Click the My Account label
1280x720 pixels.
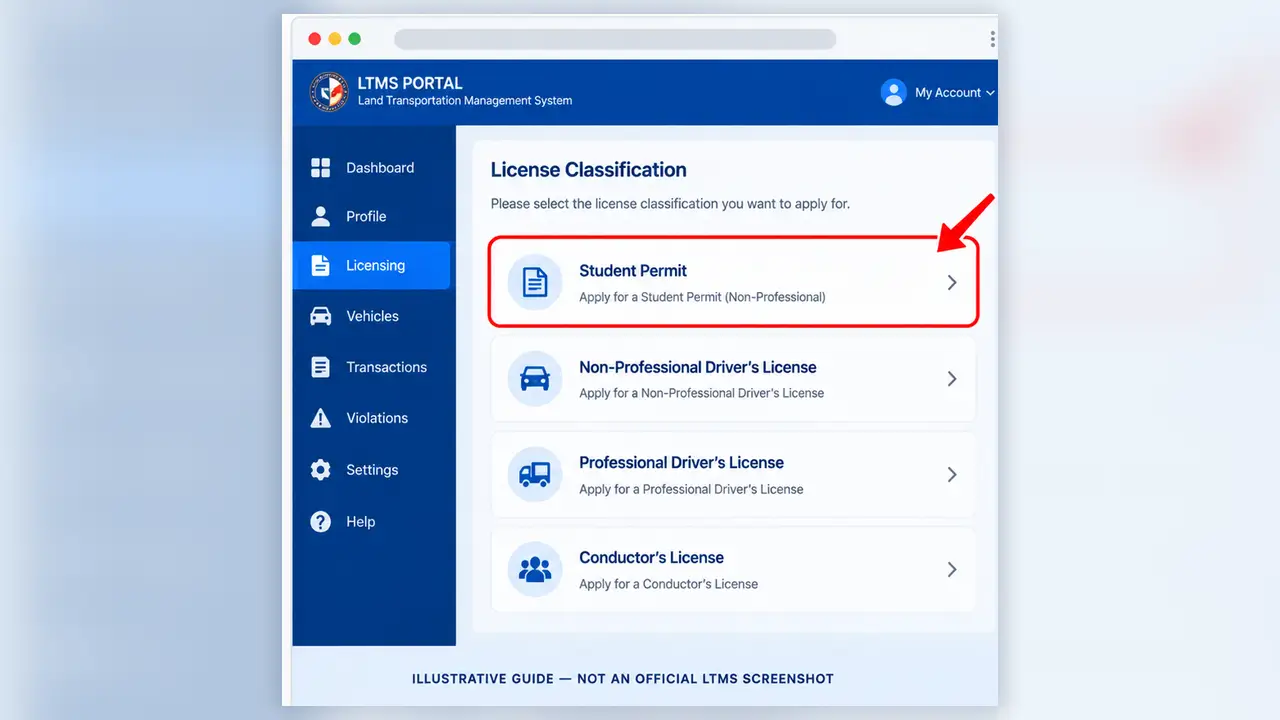pyautogui.click(x=948, y=92)
